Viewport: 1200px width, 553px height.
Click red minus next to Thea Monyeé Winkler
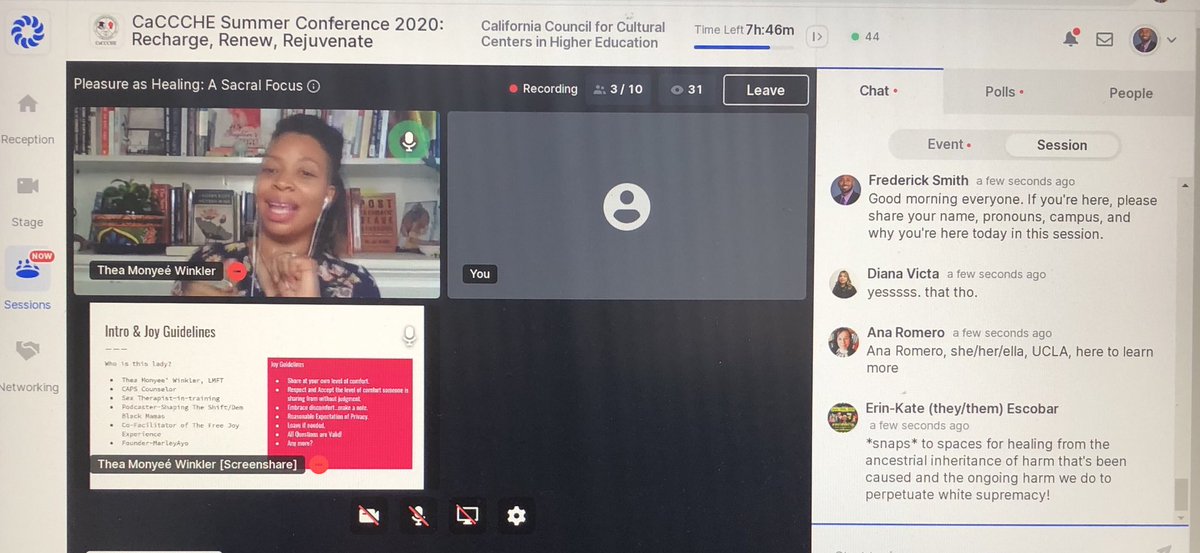pos(236,270)
